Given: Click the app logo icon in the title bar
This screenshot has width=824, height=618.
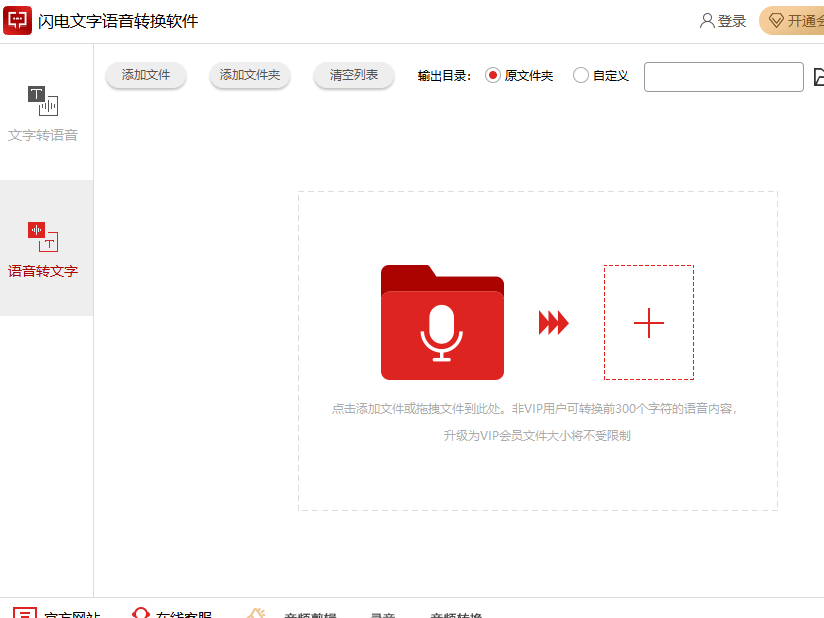Looking at the screenshot, I should click(17, 20).
